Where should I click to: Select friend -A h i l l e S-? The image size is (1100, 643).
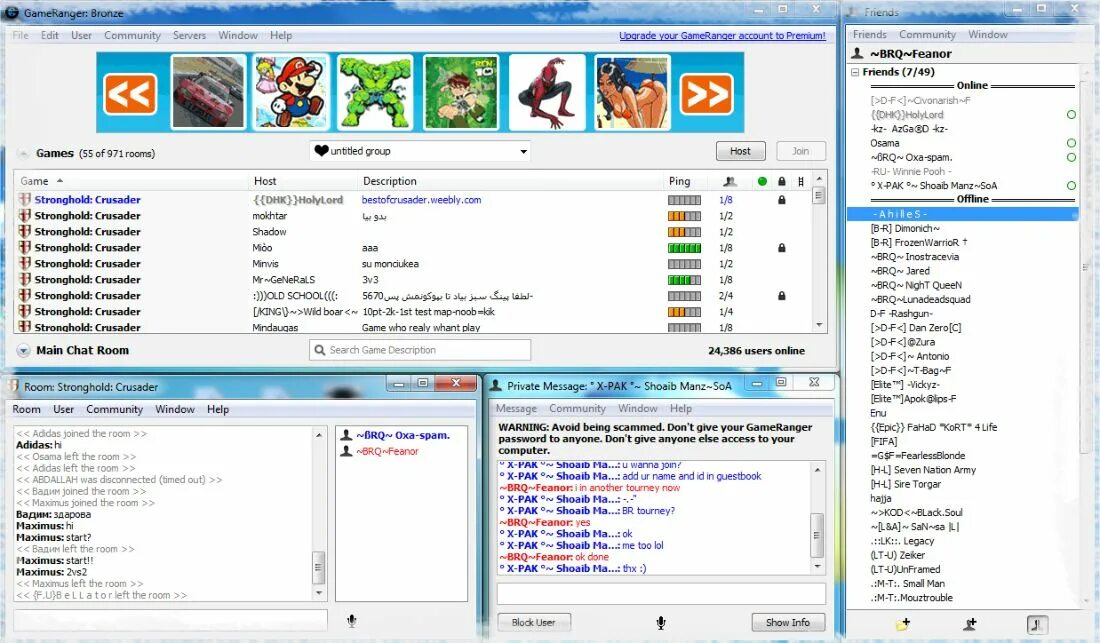click(962, 214)
